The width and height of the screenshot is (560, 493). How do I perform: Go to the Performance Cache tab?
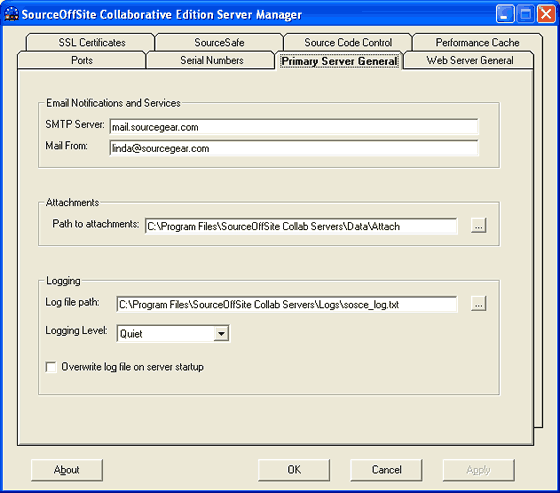[x=478, y=43]
